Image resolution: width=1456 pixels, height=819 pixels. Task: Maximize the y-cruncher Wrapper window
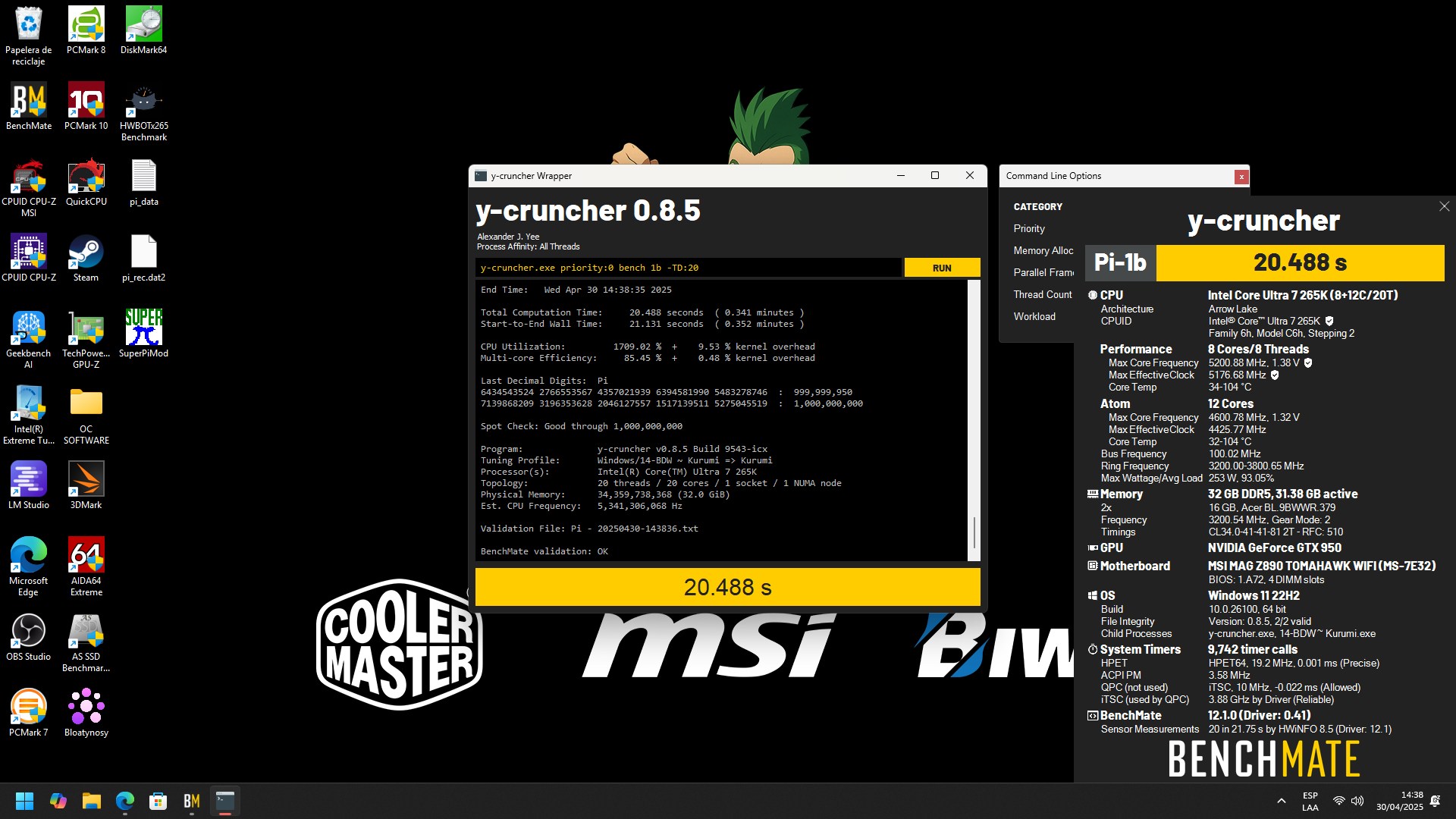pyautogui.click(x=935, y=175)
